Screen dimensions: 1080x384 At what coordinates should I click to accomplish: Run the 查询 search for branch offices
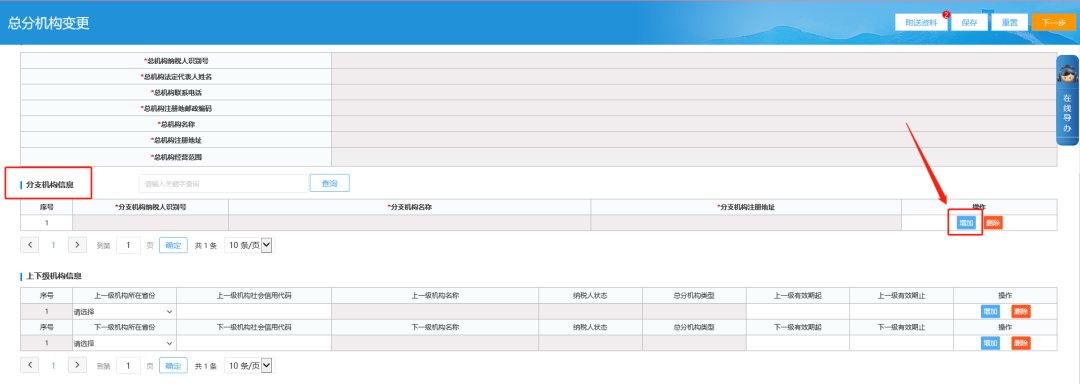click(329, 183)
